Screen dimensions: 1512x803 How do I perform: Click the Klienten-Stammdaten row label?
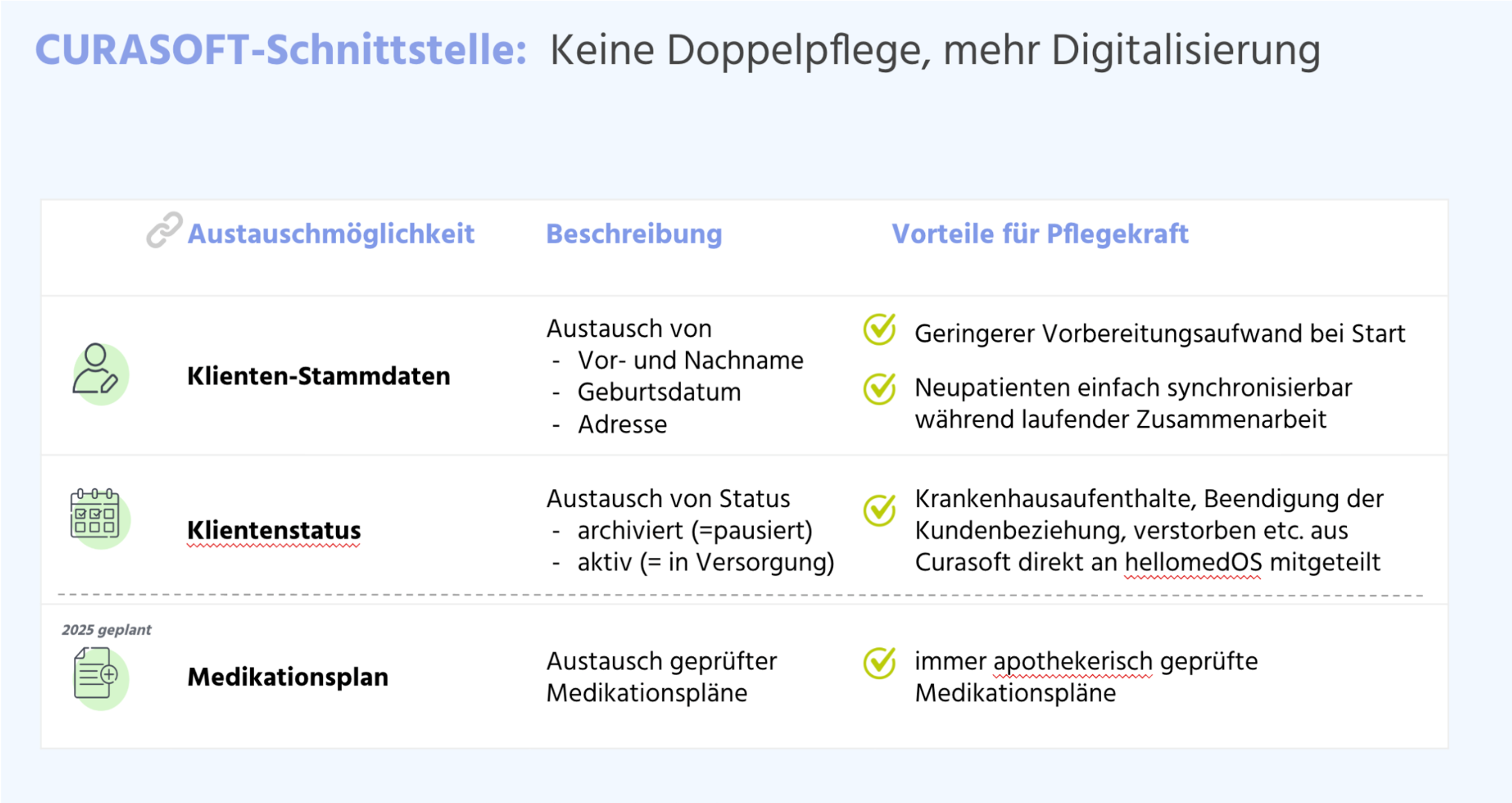coord(319,376)
